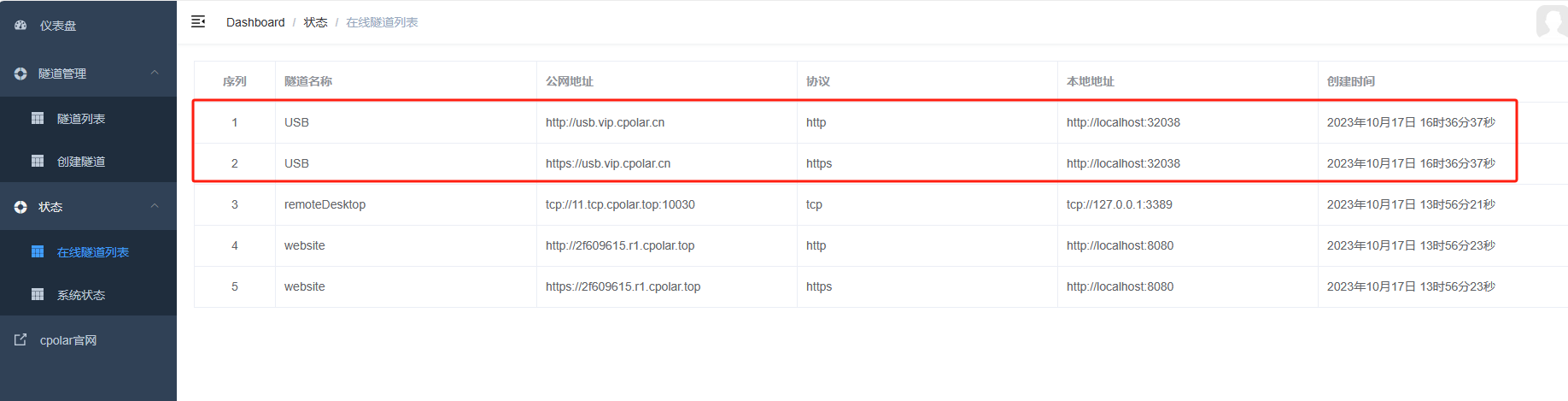1568x401 pixels.
Task: Open the 仪表盘 menu item
Action: point(58,26)
